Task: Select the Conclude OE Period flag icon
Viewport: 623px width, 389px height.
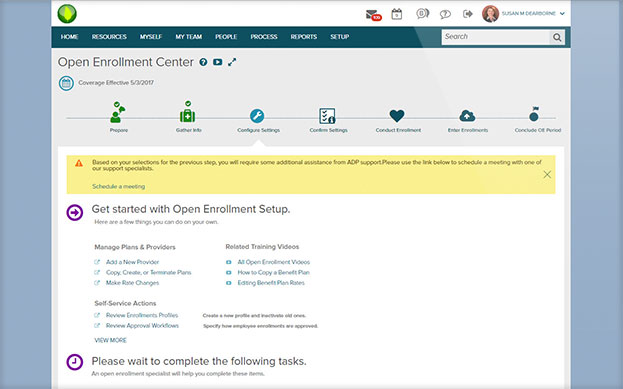Action: tap(534, 114)
